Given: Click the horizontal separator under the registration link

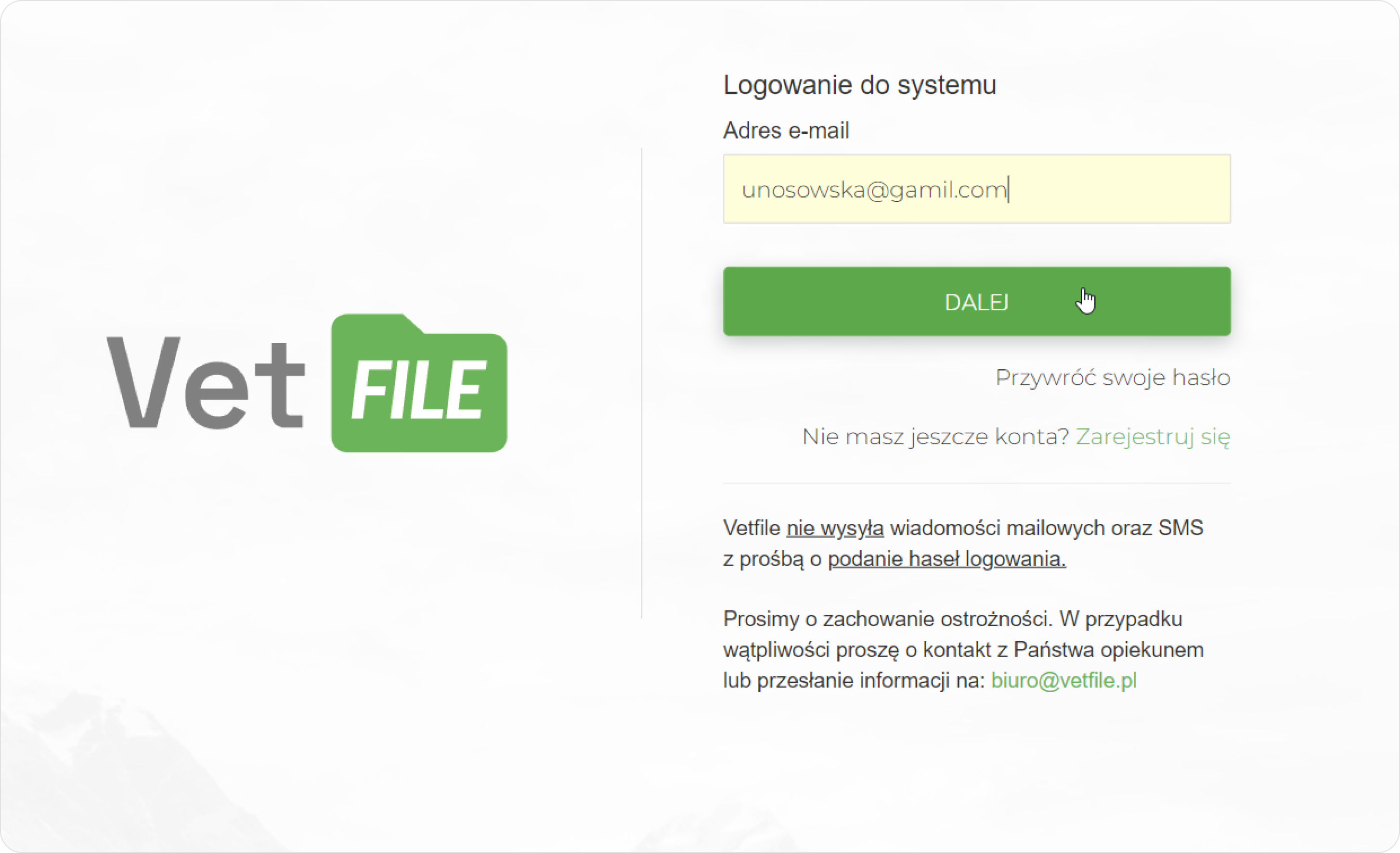Looking at the screenshot, I should pos(977,484).
